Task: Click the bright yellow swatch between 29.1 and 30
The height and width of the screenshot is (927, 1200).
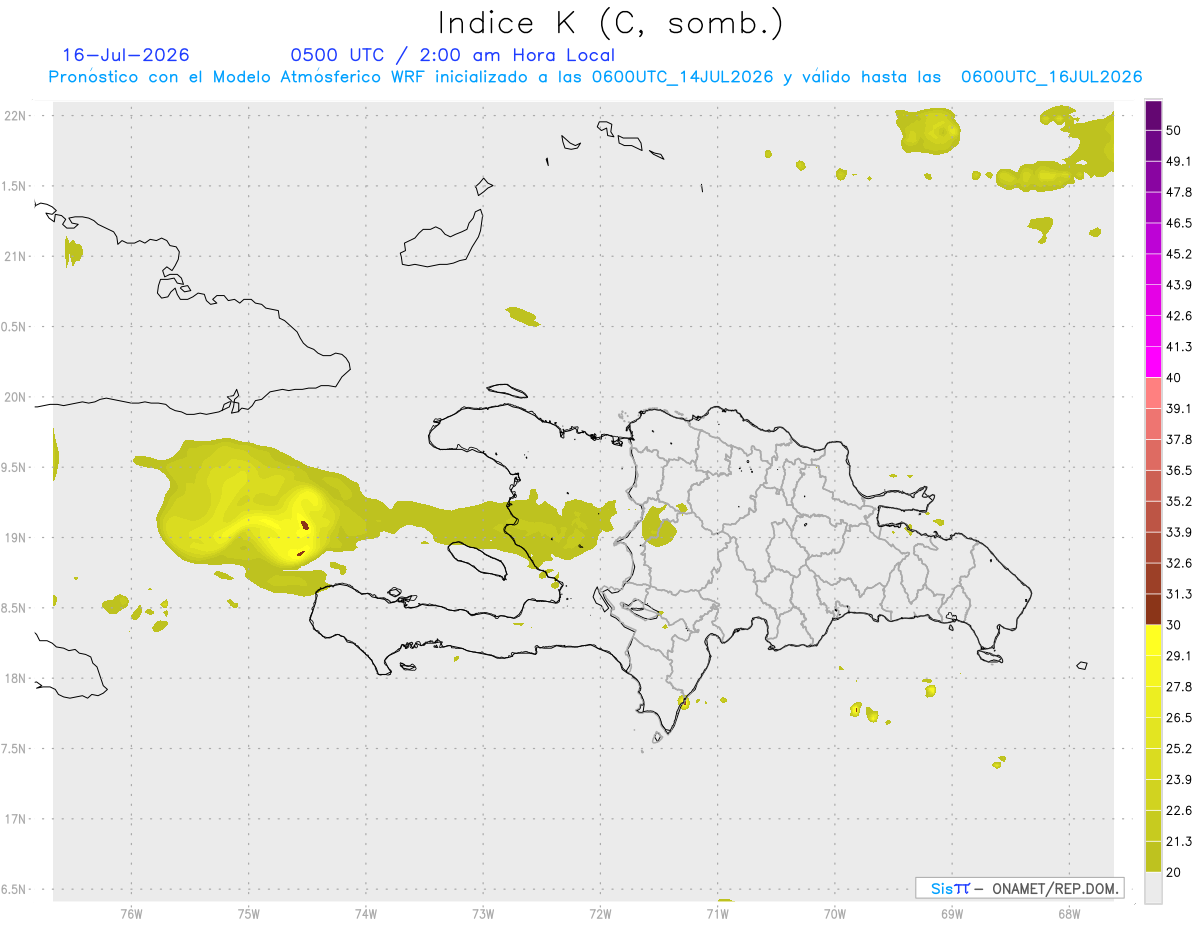Action: click(1153, 640)
